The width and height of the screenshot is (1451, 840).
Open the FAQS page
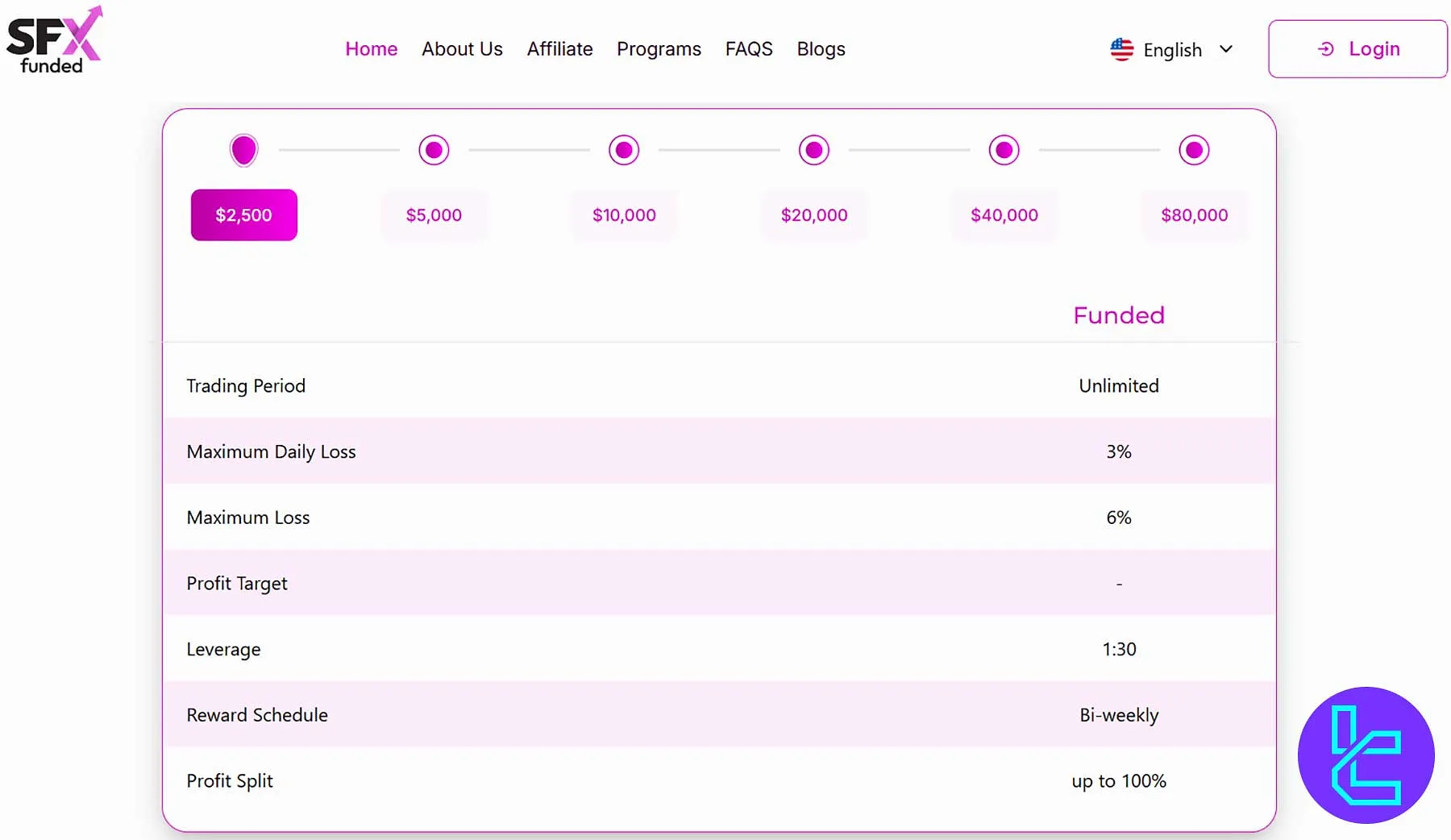tap(748, 49)
